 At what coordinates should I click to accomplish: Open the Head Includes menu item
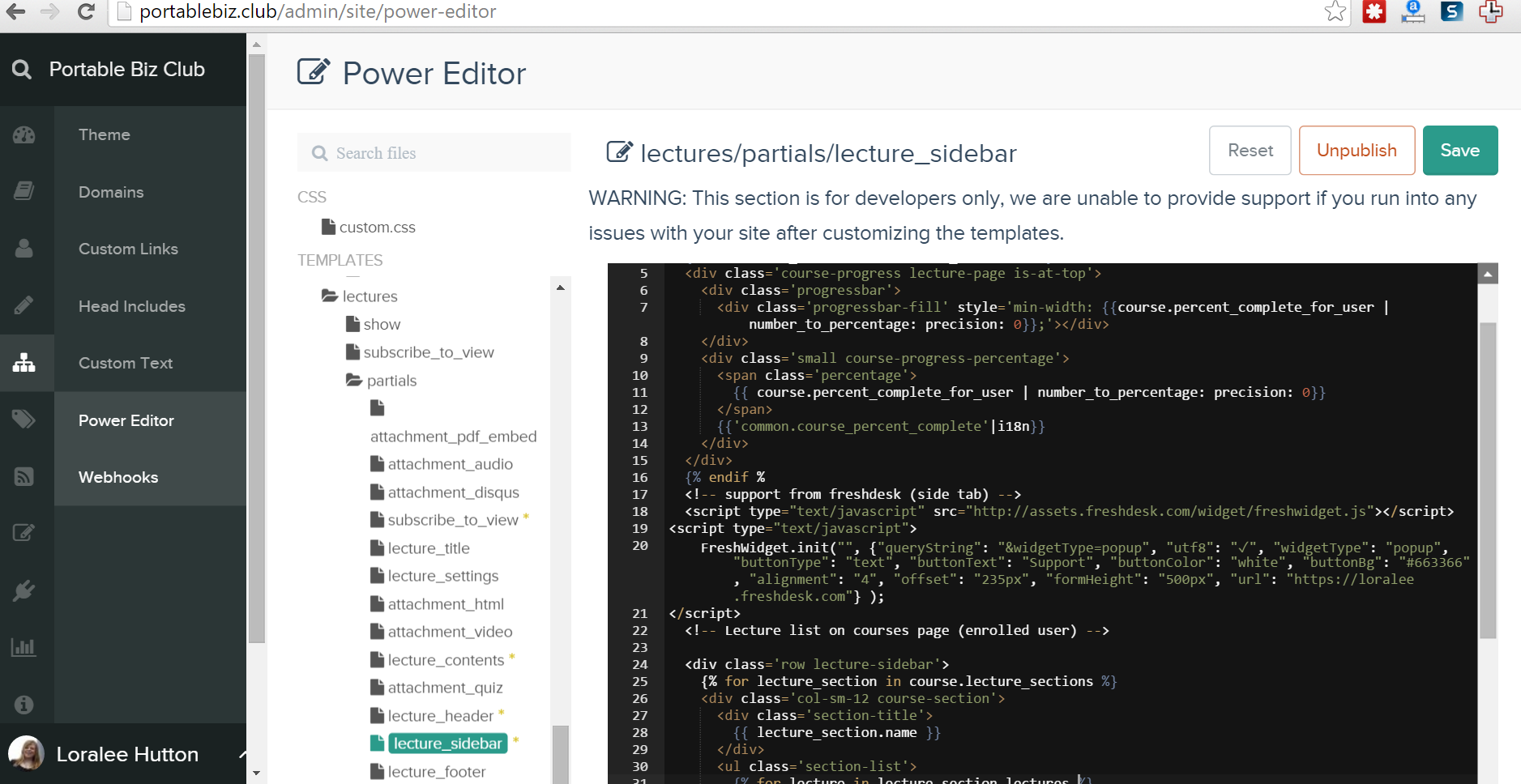pos(132,306)
